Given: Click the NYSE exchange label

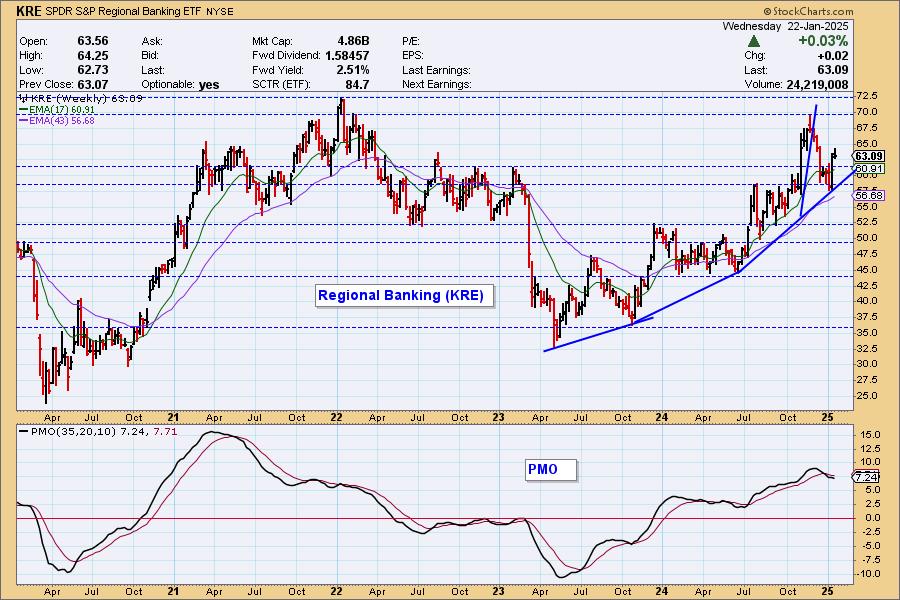Looking at the screenshot, I should click(219, 11).
